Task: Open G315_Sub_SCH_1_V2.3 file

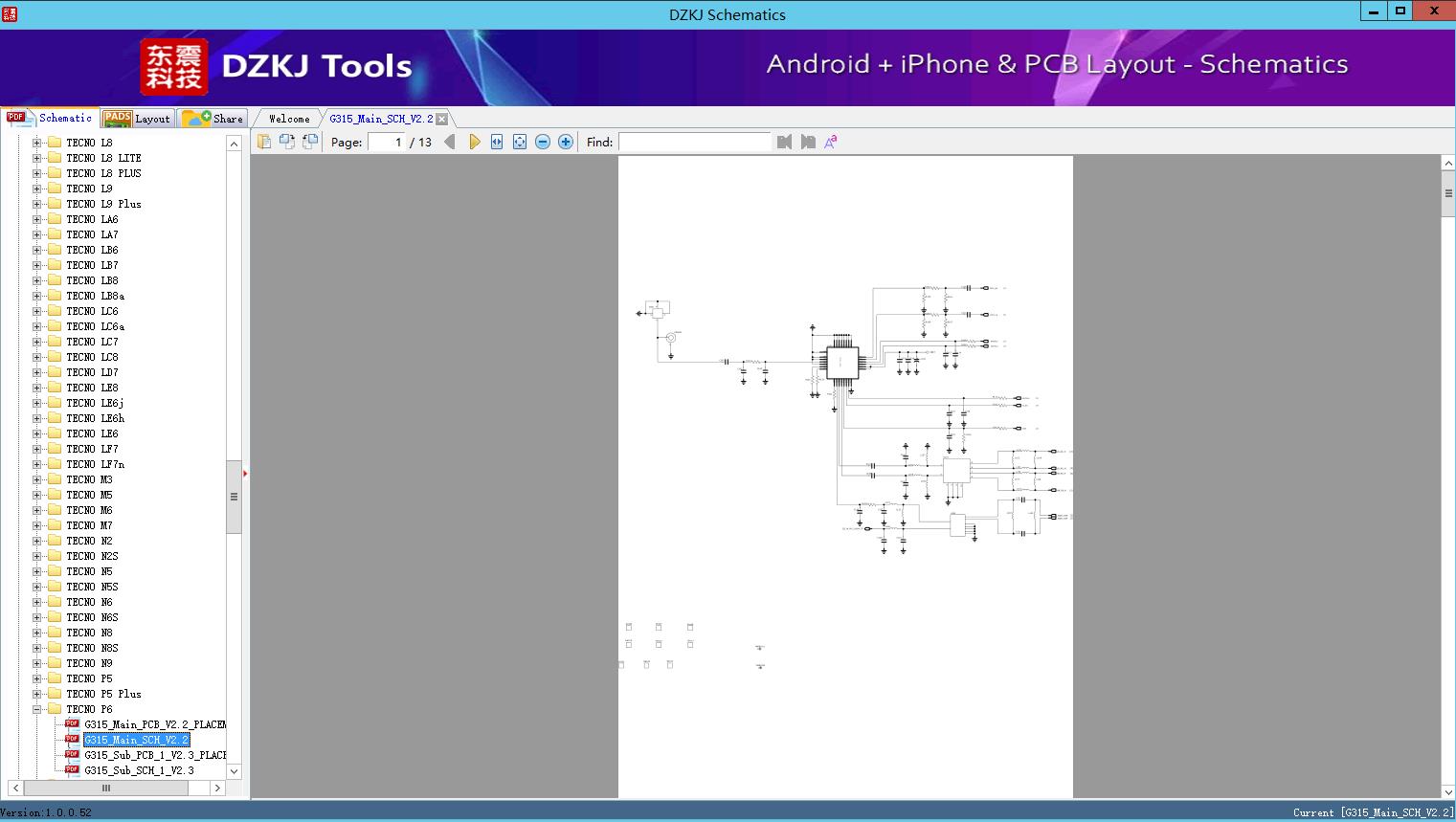Action: [x=139, y=770]
